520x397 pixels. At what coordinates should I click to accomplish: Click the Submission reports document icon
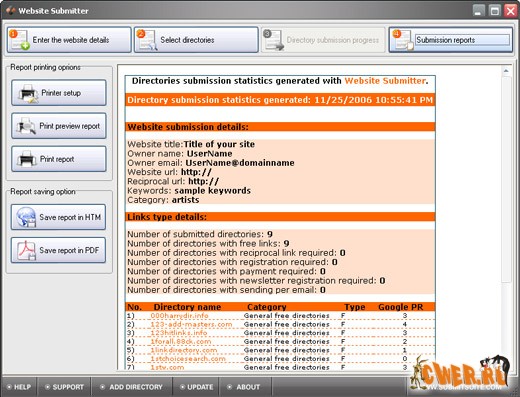tap(403, 40)
